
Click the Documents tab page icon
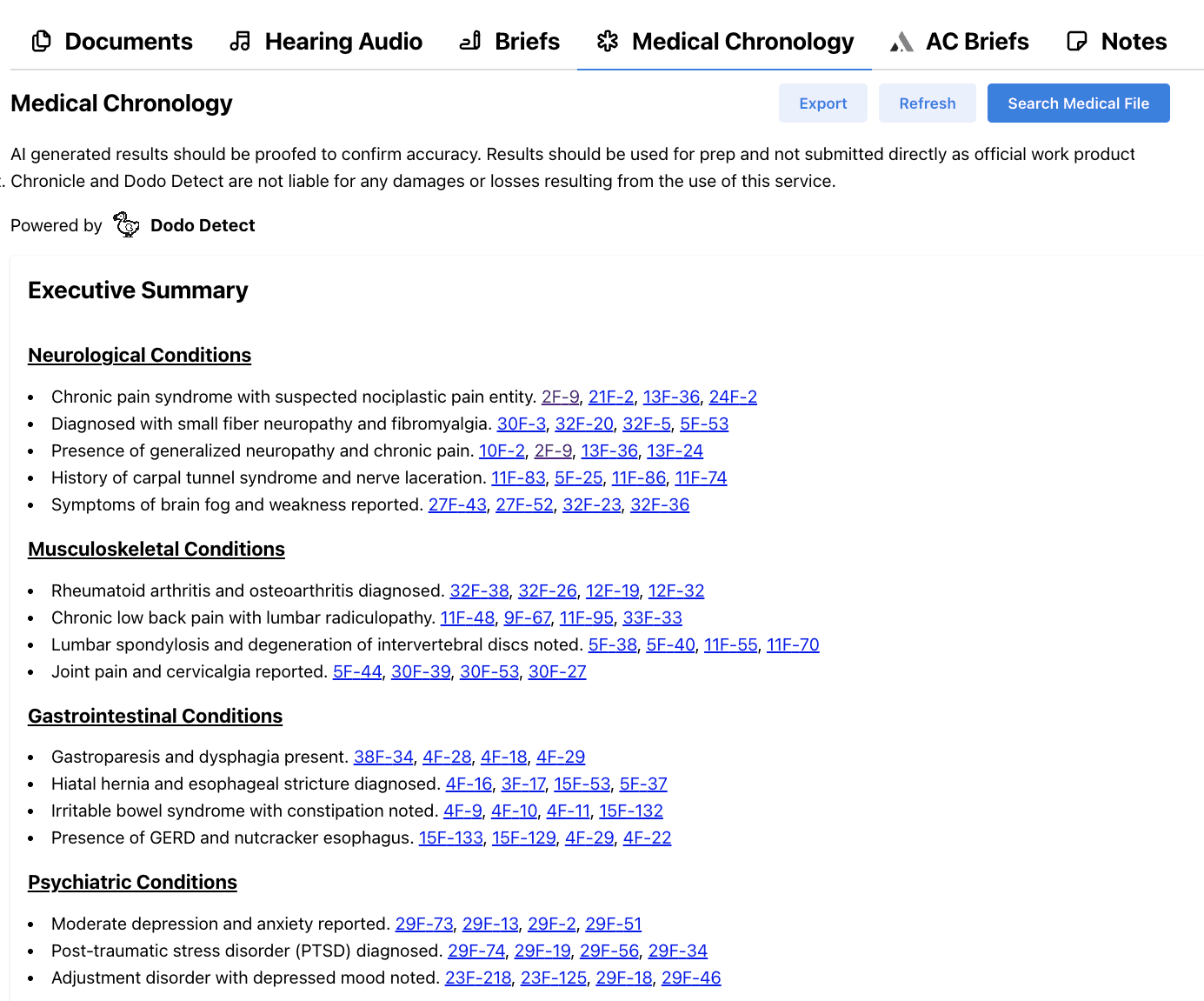(x=41, y=41)
